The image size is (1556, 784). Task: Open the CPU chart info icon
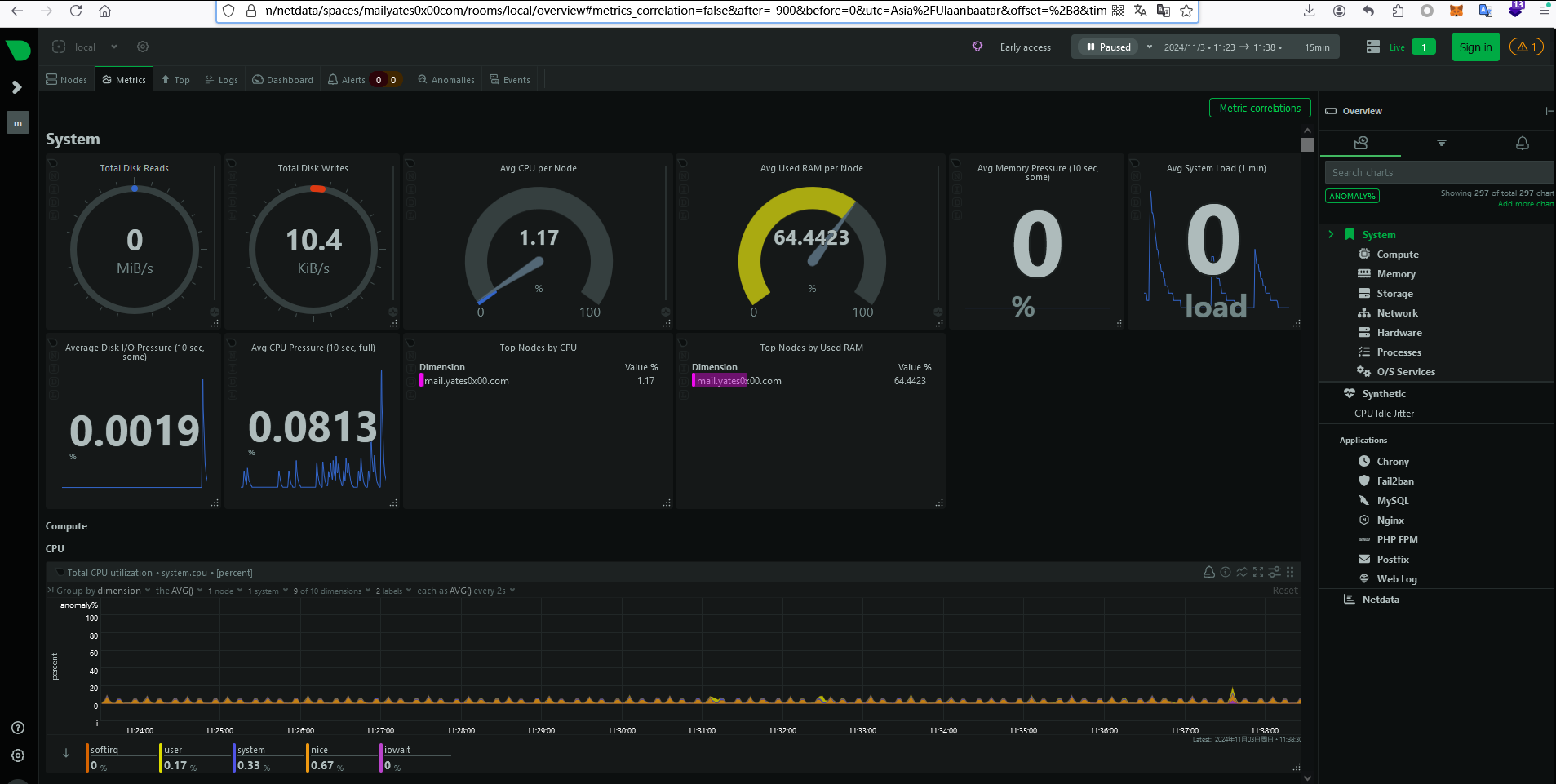(1226, 572)
